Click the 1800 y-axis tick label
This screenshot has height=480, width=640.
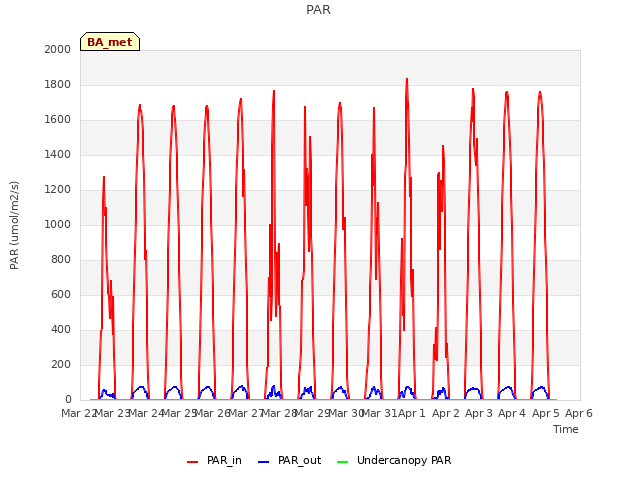pyautogui.click(x=58, y=84)
